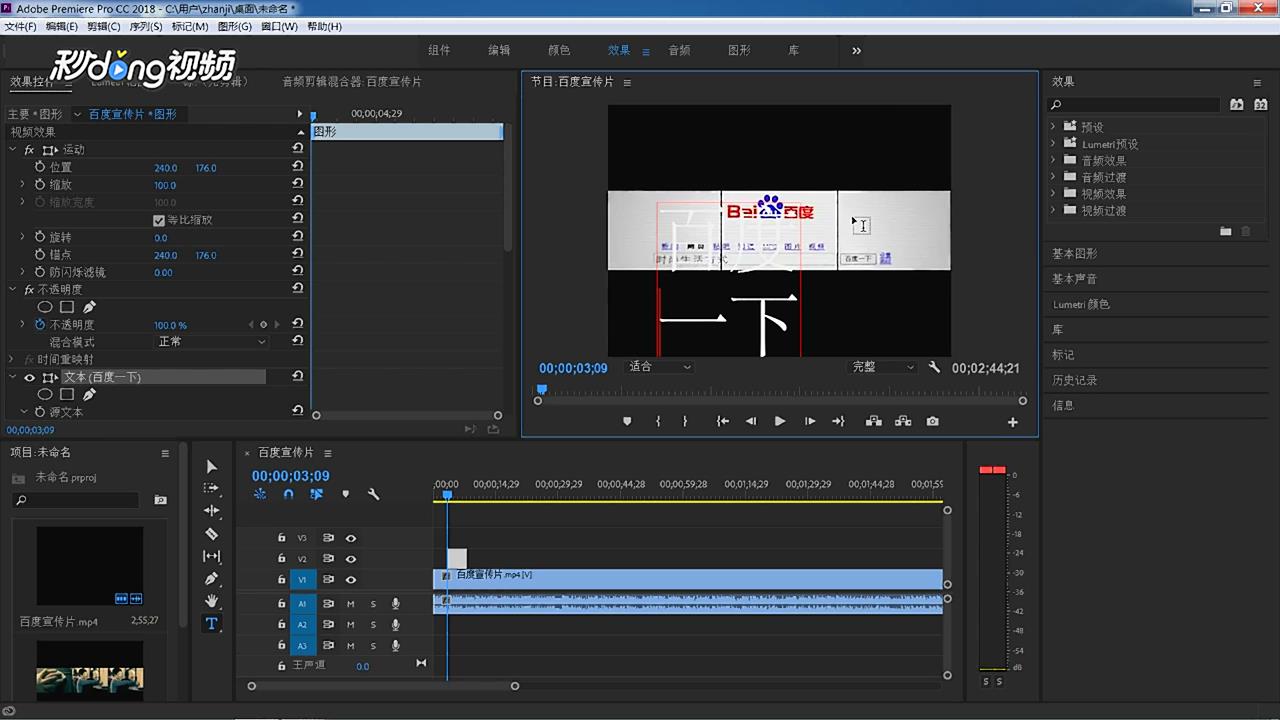Screen dimensions: 1280x720
Task: Open the 历史记录 panel
Action: click(x=1075, y=380)
